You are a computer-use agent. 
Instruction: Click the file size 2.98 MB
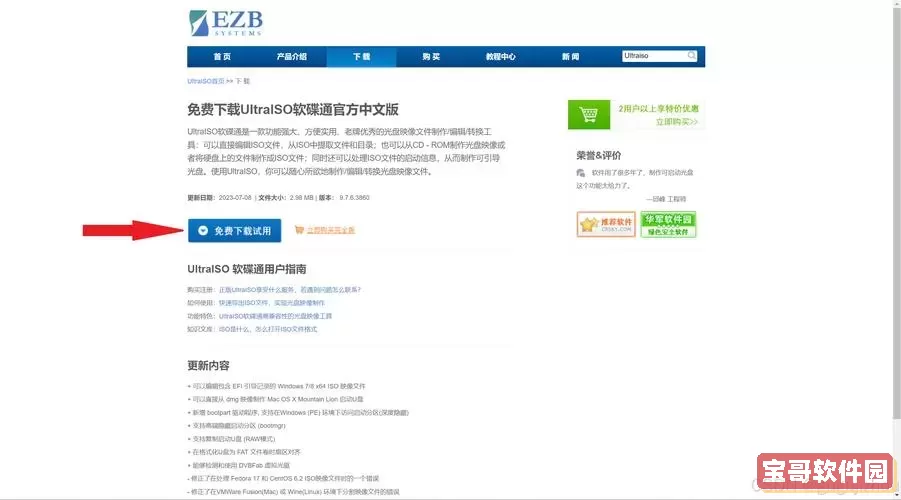tap(302, 198)
